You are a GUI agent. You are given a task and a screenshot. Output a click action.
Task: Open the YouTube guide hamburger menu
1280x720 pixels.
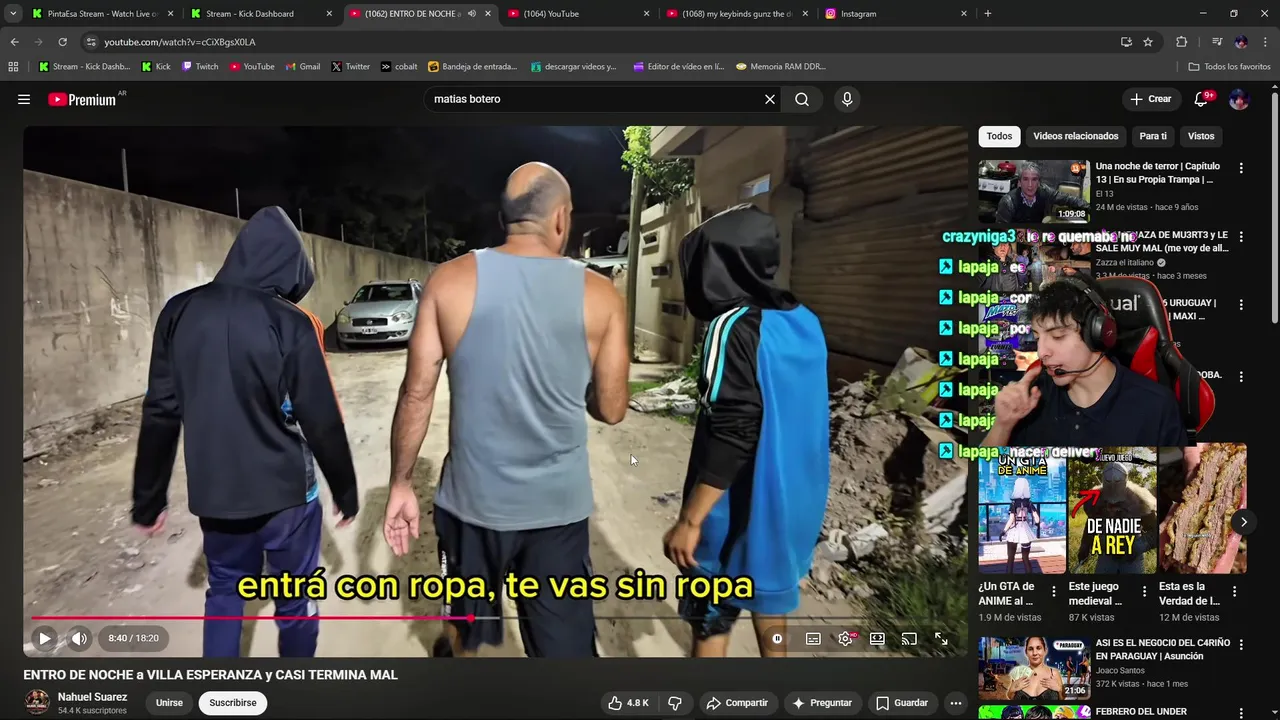click(24, 99)
